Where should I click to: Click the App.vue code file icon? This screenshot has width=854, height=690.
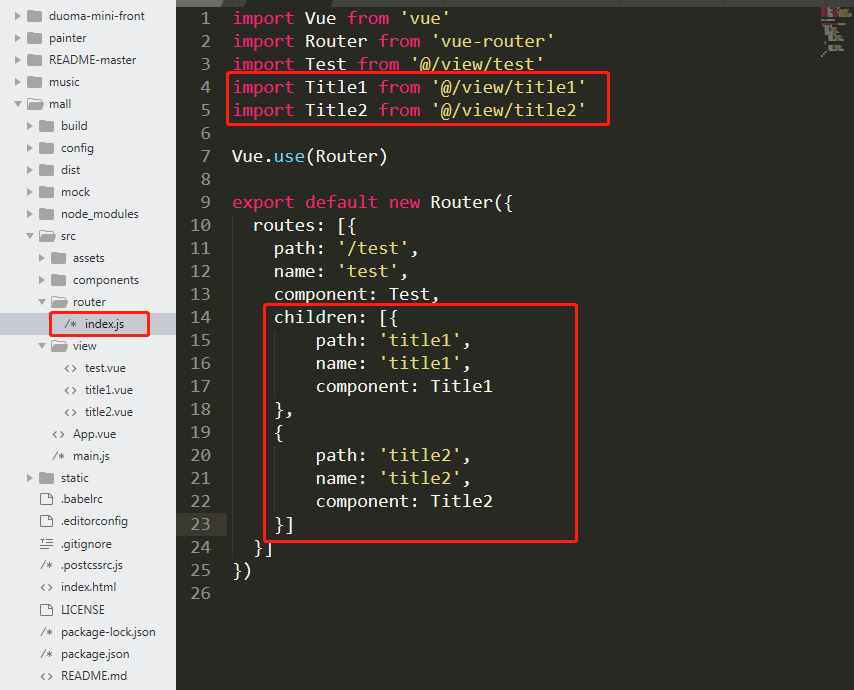click(58, 434)
